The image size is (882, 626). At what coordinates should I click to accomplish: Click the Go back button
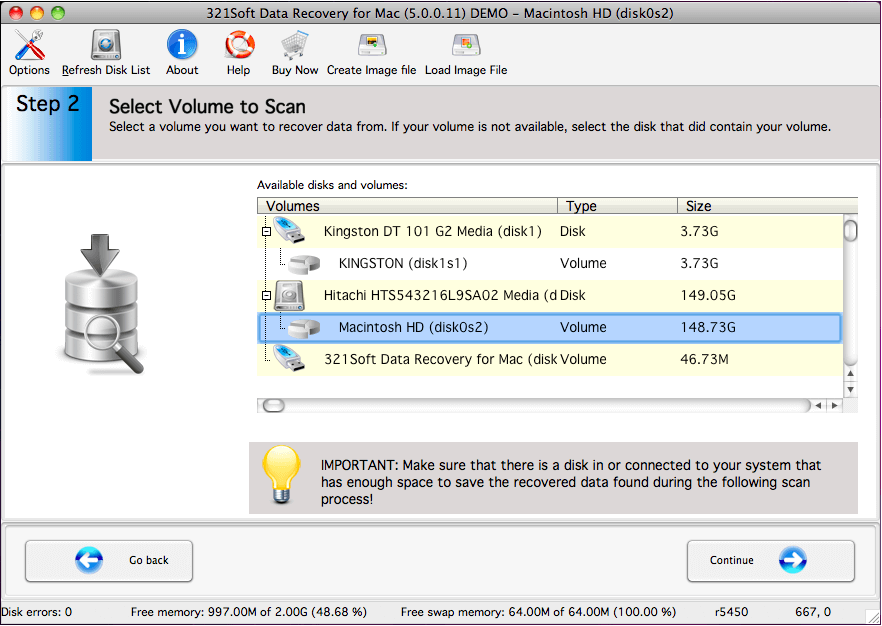[109, 561]
